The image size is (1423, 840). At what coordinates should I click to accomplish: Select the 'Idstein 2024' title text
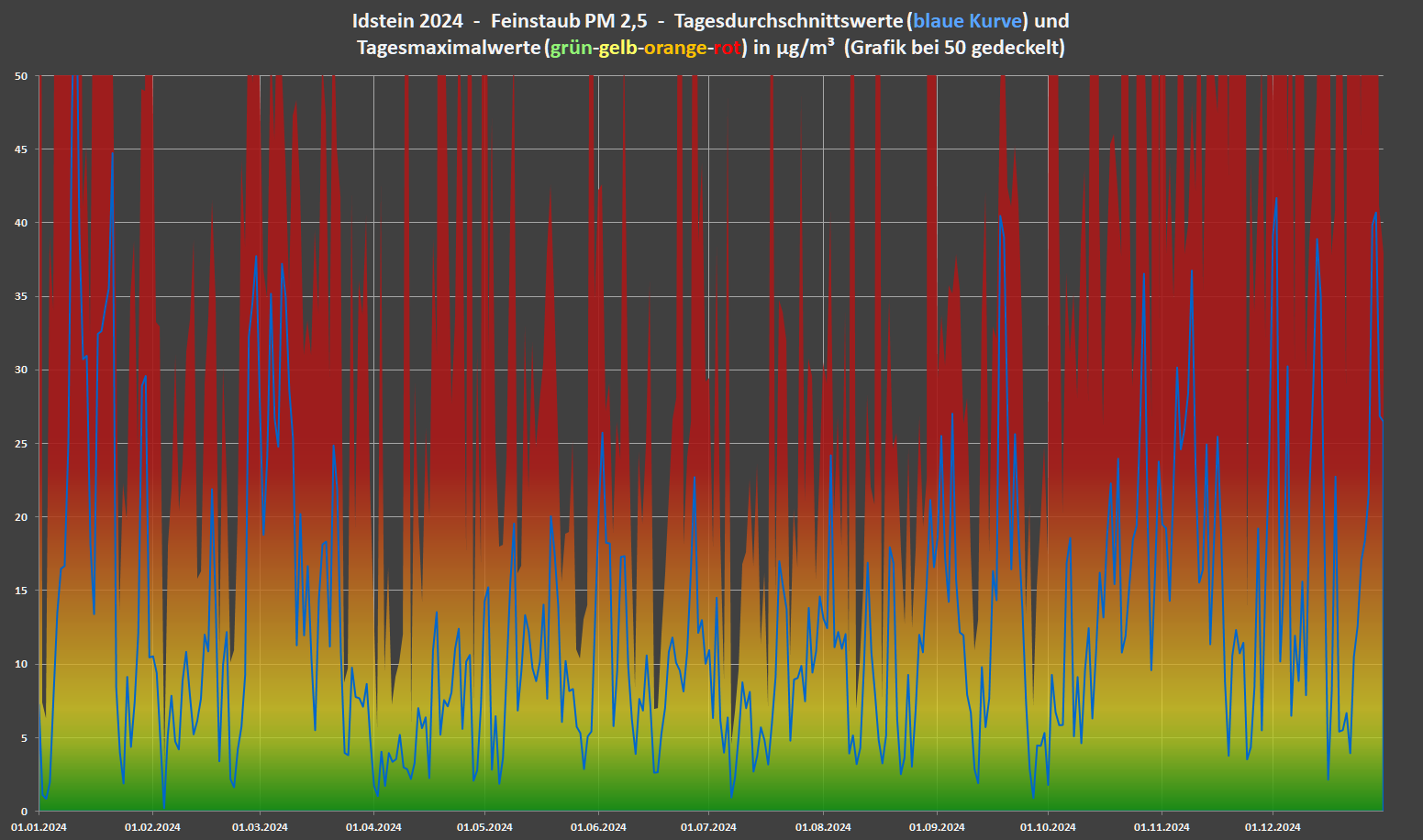406,21
